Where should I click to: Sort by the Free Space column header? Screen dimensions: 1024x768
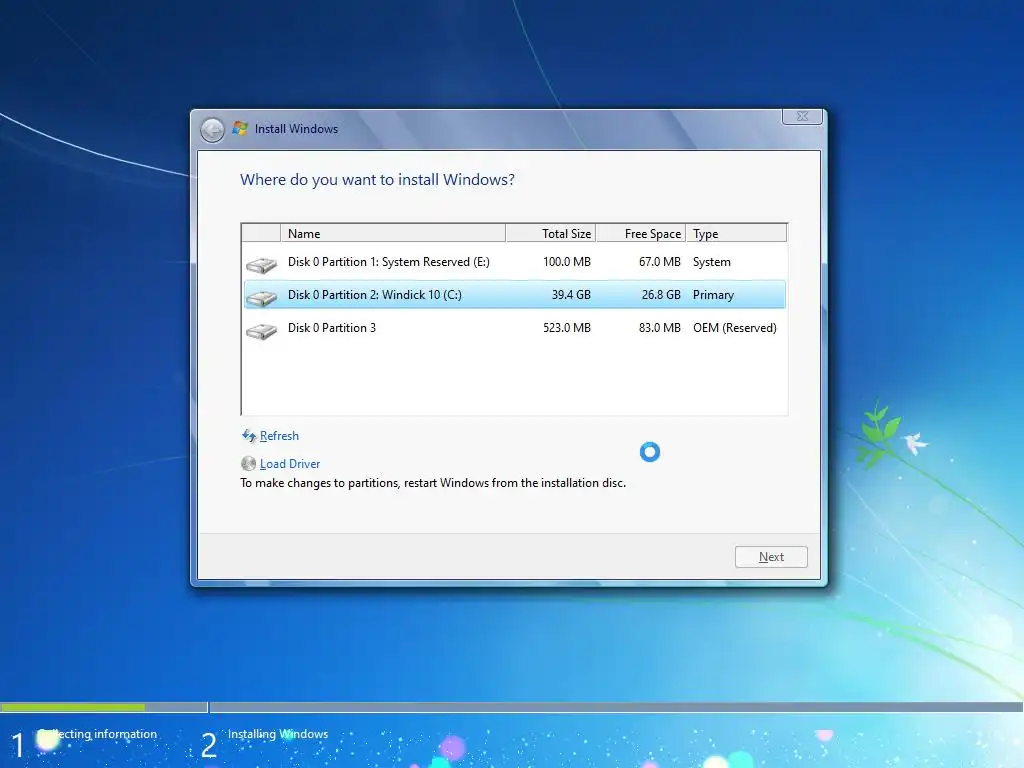[x=641, y=233]
